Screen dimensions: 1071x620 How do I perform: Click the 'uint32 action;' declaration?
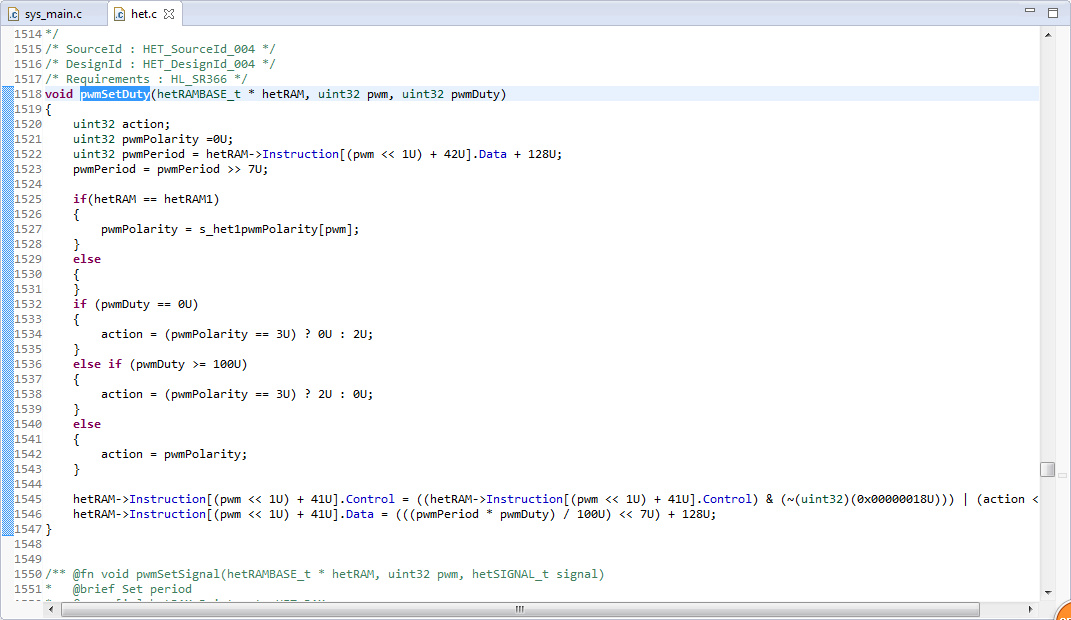point(122,124)
